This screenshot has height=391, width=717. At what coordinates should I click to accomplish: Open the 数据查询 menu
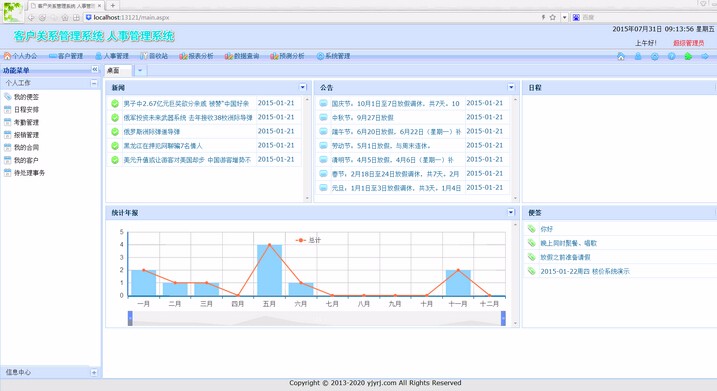pos(242,56)
